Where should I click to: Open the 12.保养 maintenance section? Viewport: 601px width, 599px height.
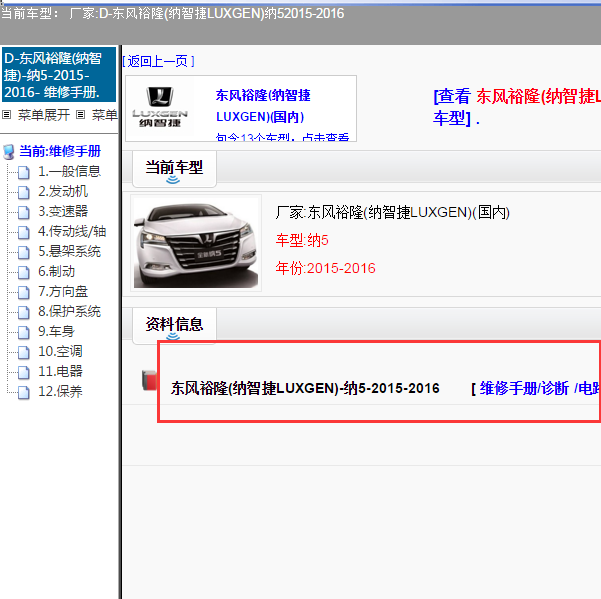[x=60, y=391]
